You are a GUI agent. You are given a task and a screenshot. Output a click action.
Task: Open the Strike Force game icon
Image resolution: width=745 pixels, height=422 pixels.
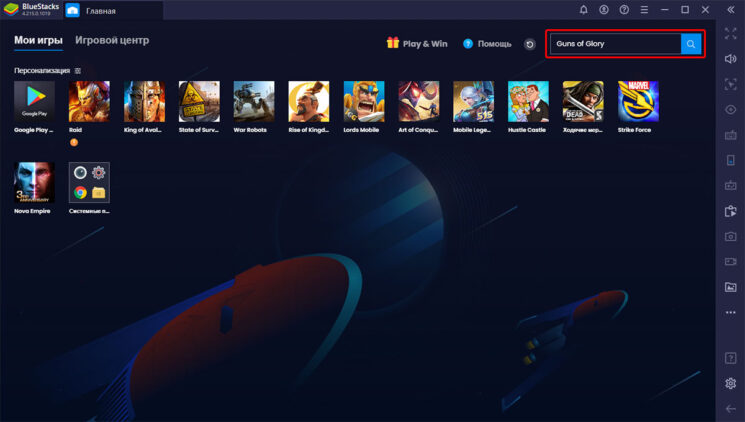(638, 101)
